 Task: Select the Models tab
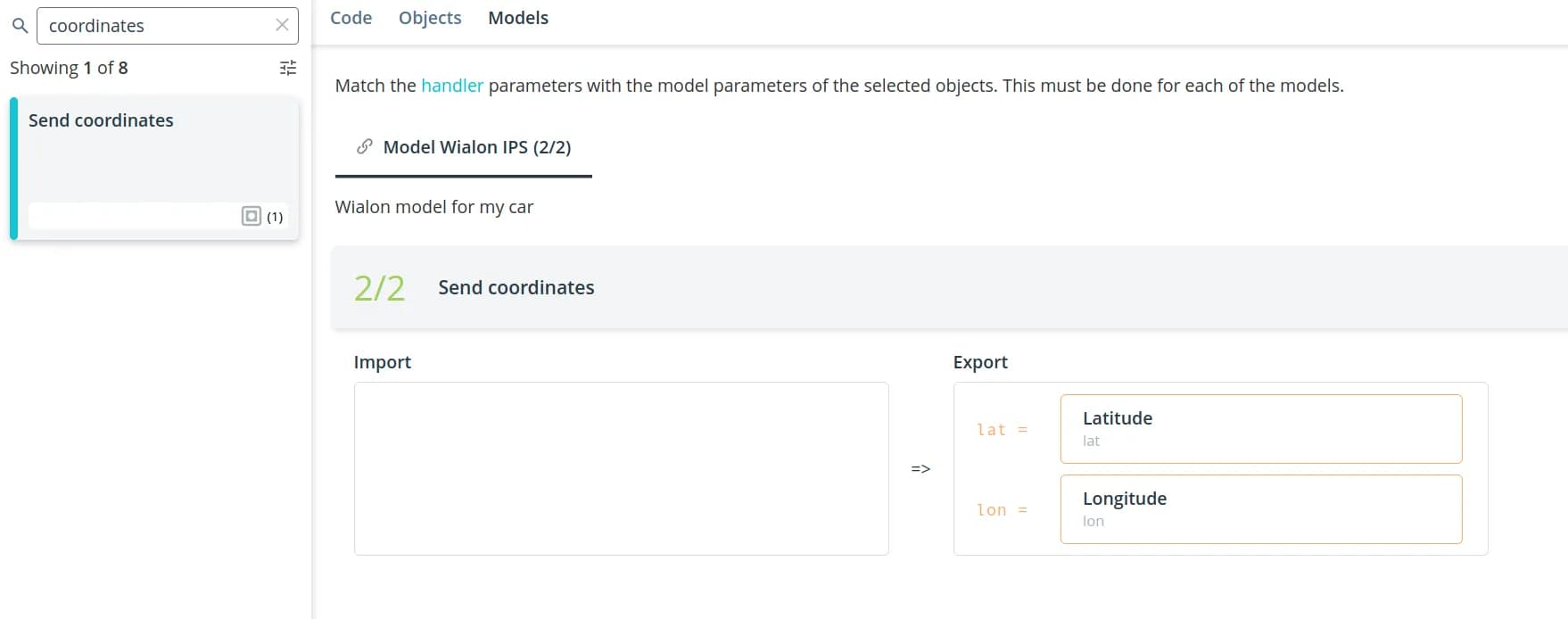click(517, 18)
